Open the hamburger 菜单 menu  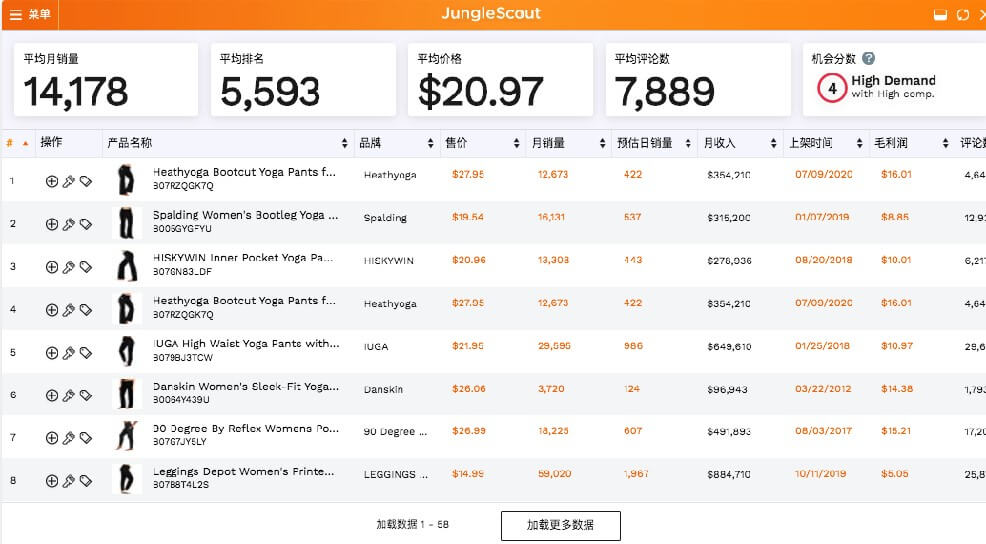click(30, 14)
